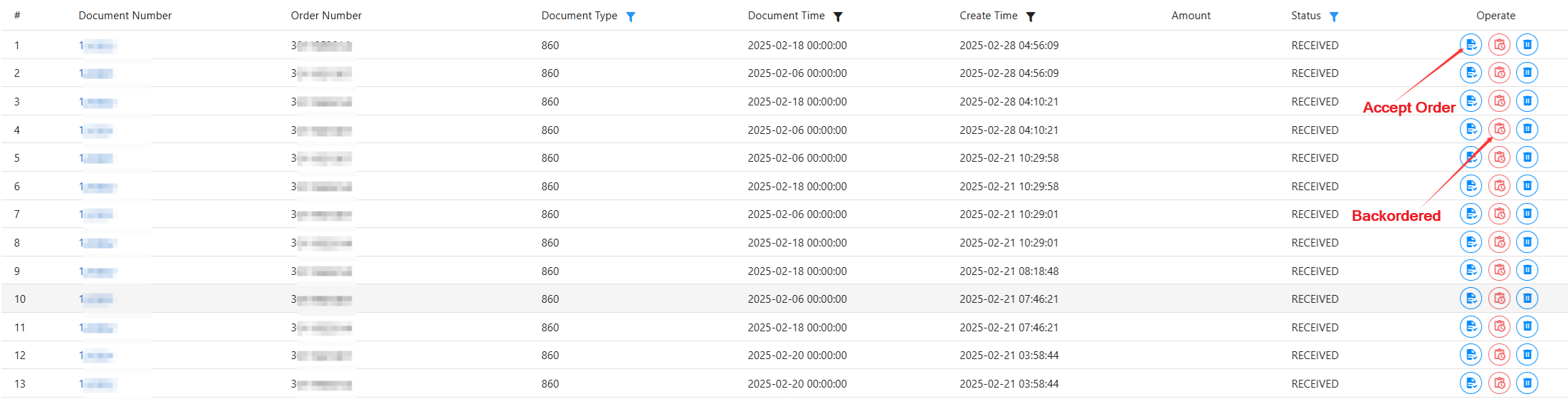Accept the order in row 1
Image resolution: width=1568 pixels, height=399 pixels.
1470,45
